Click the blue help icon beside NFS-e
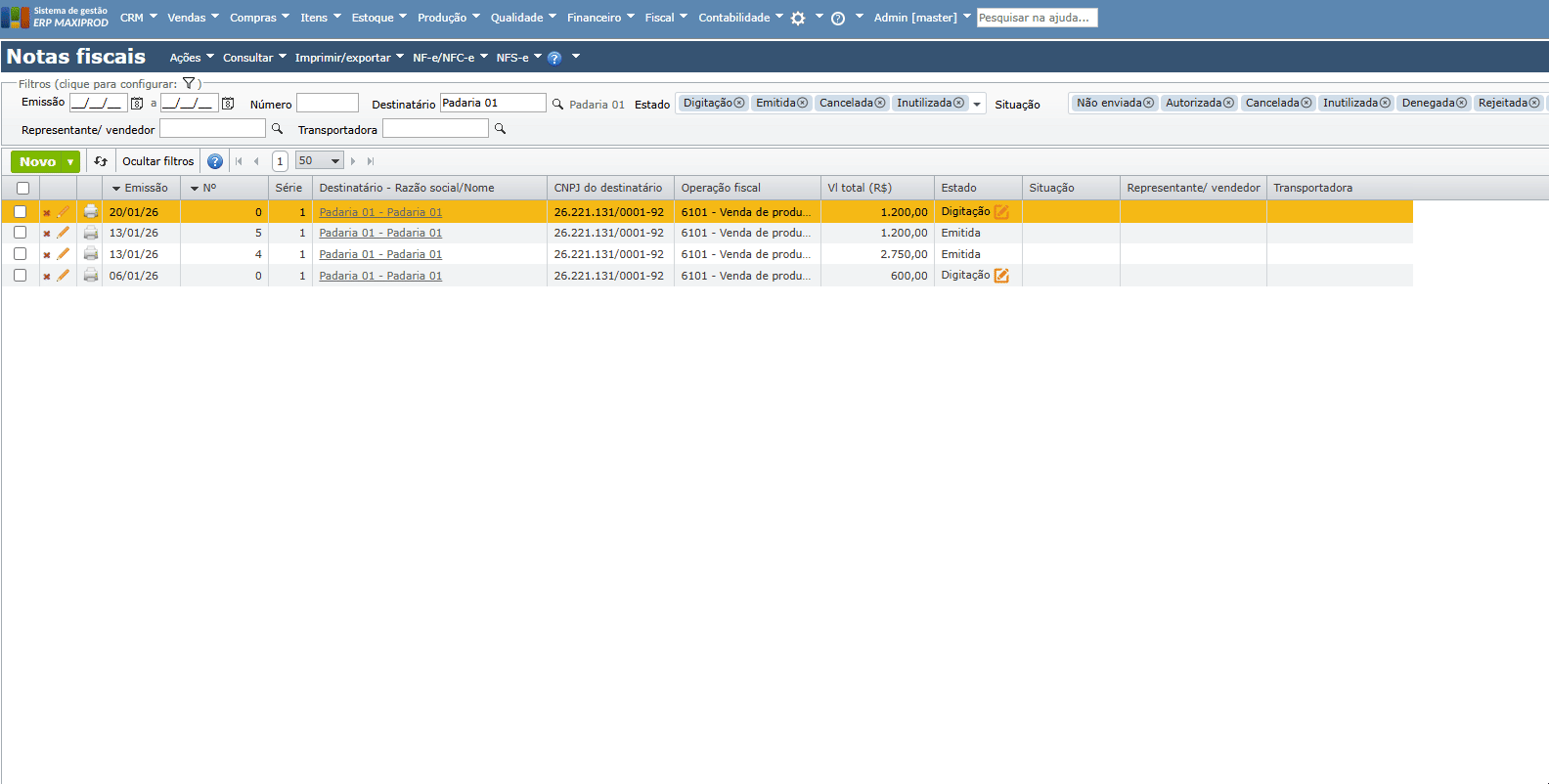 pyautogui.click(x=554, y=58)
